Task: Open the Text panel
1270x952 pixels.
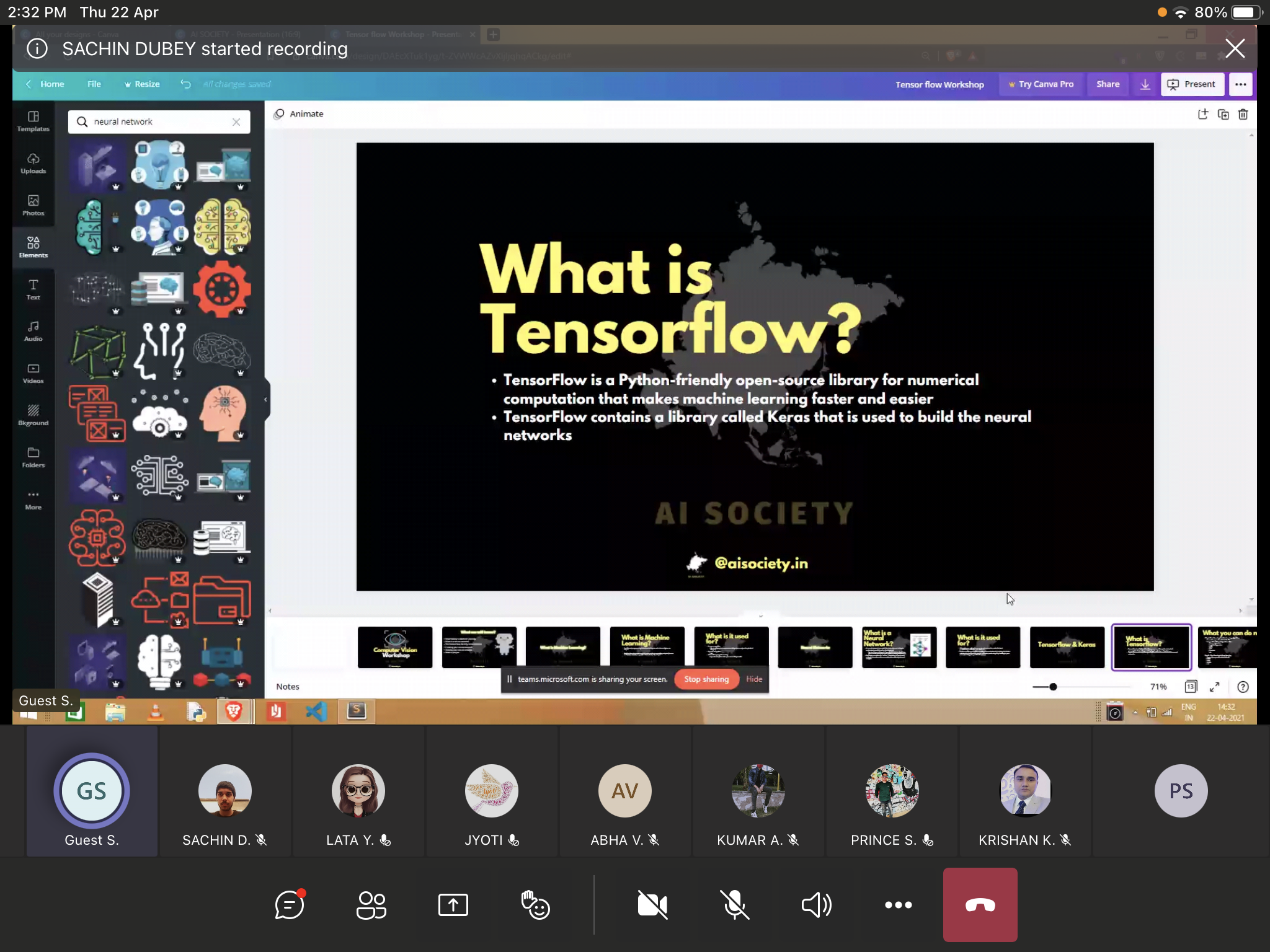Action: click(33, 289)
